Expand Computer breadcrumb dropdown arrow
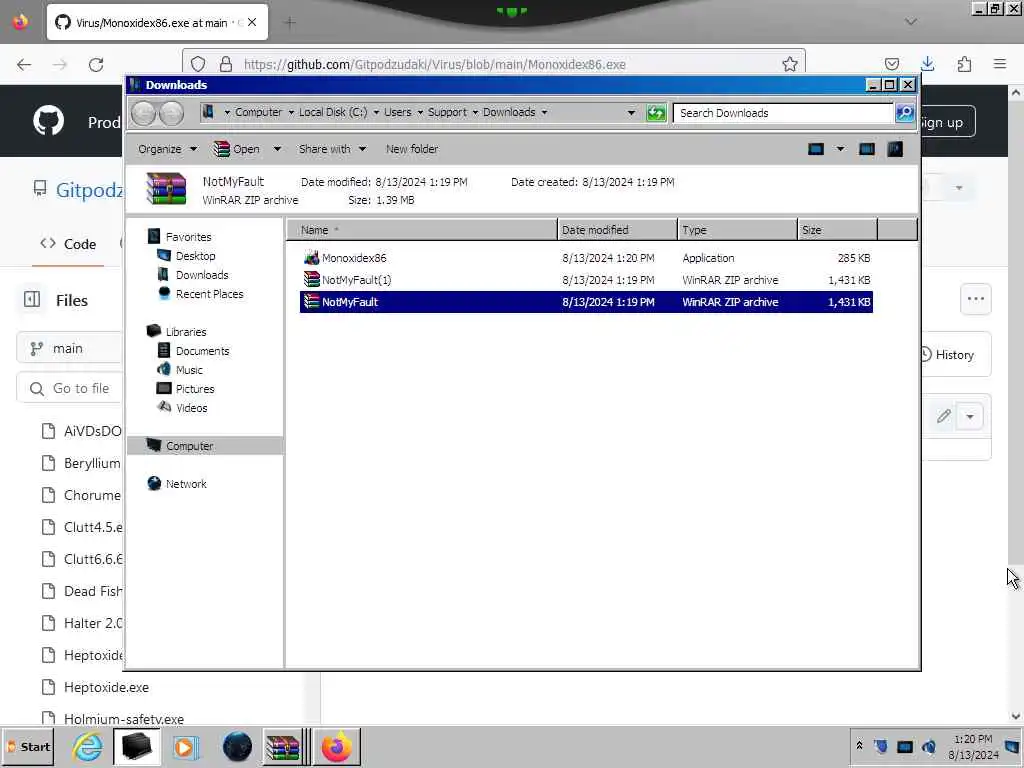 [291, 112]
